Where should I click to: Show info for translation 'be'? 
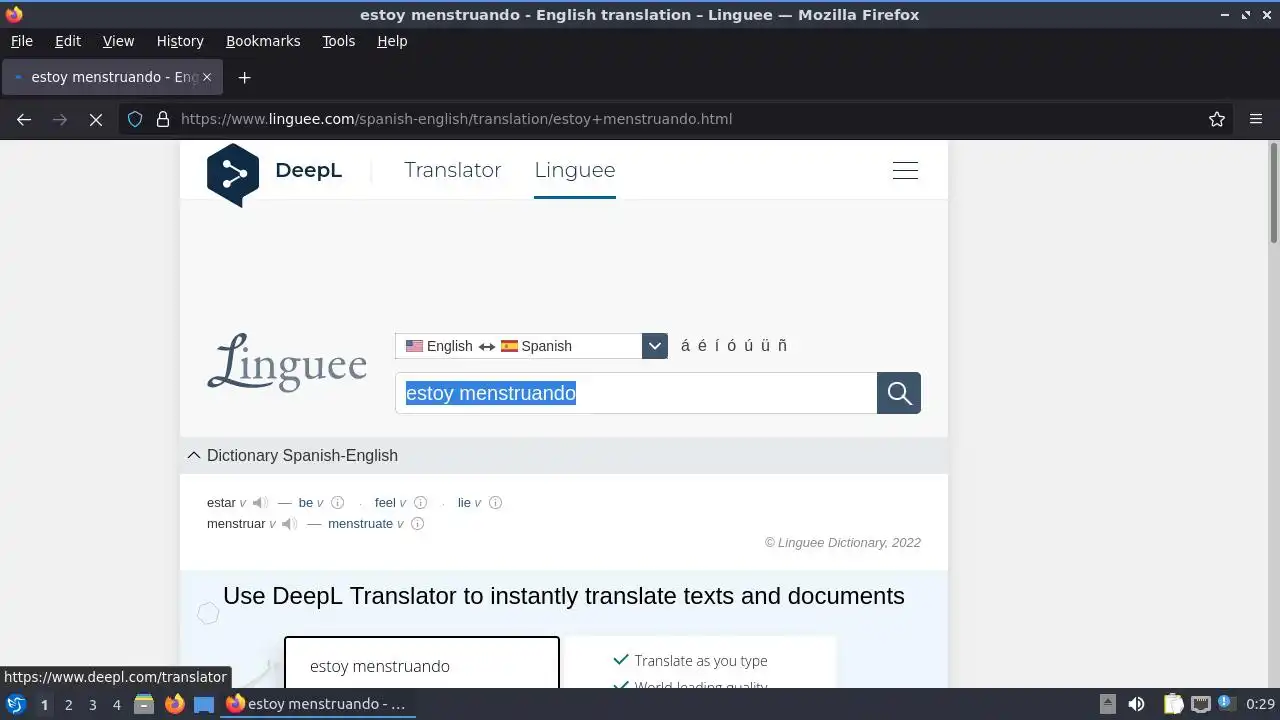pyautogui.click(x=337, y=503)
